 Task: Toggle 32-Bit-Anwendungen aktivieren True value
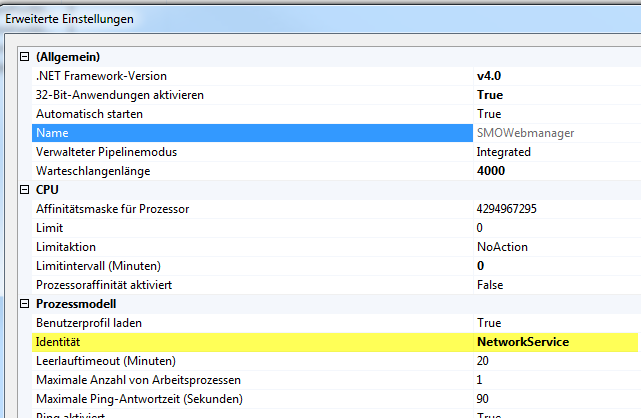[490, 95]
